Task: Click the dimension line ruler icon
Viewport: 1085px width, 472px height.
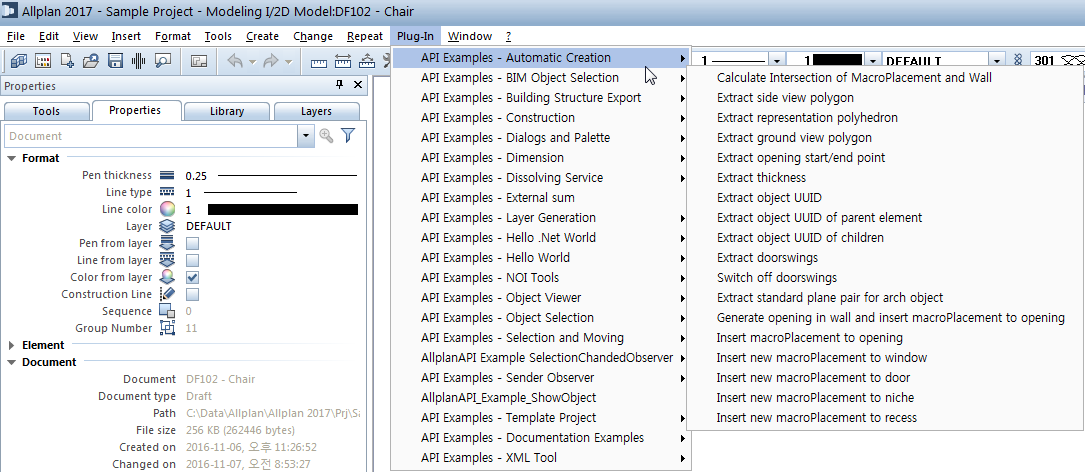Action: [x=343, y=61]
